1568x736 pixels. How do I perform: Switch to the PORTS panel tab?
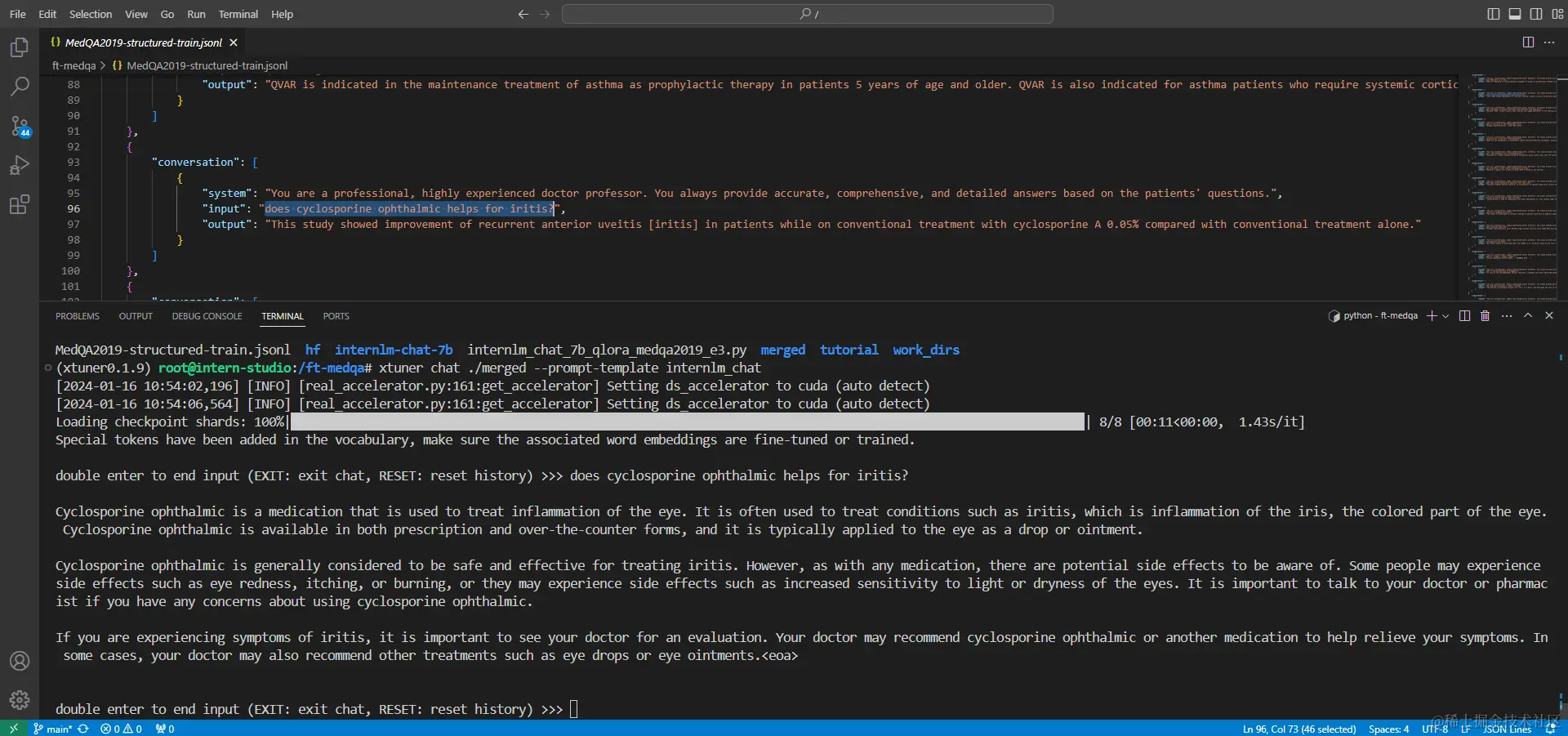tap(336, 316)
